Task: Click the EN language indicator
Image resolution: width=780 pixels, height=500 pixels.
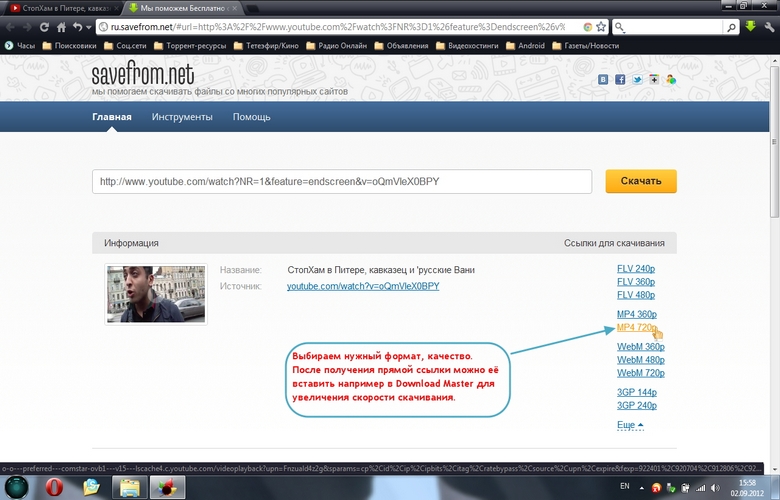Action: pyautogui.click(x=625, y=487)
